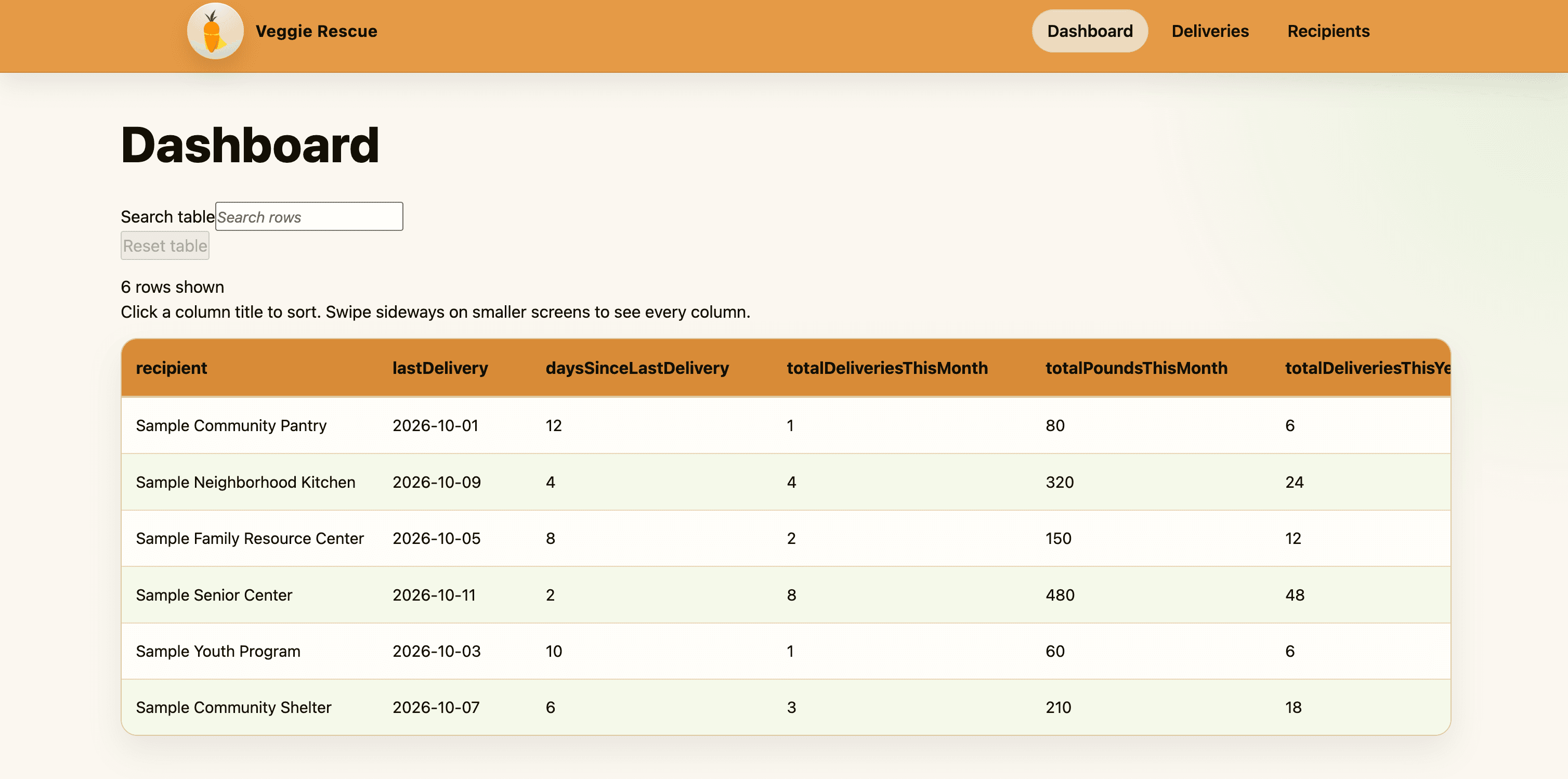
Task: Switch to the Dashboard nav tab
Action: pos(1090,31)
